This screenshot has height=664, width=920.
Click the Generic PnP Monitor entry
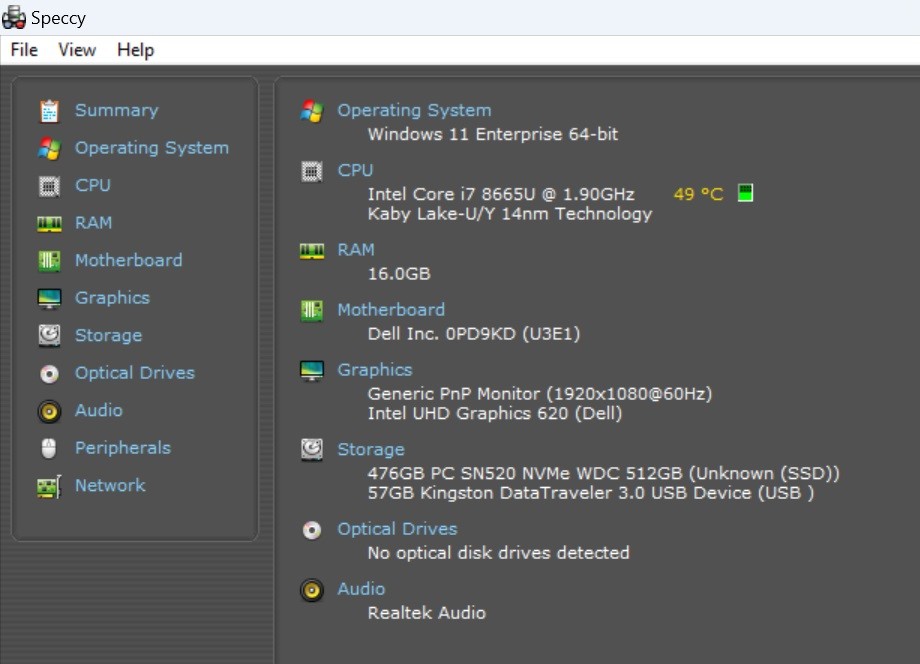click(540, 394)
